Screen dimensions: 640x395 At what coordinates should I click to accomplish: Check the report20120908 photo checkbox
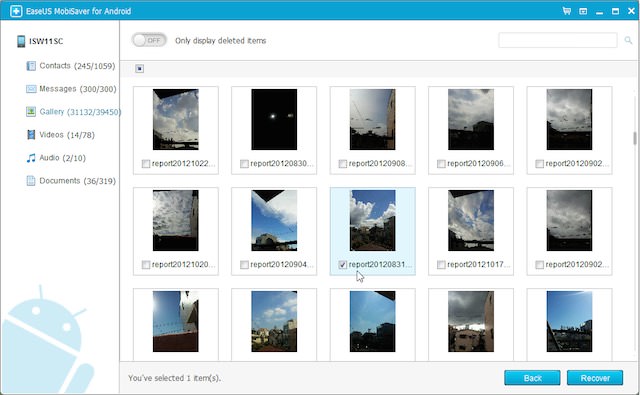tap(343, 164)
